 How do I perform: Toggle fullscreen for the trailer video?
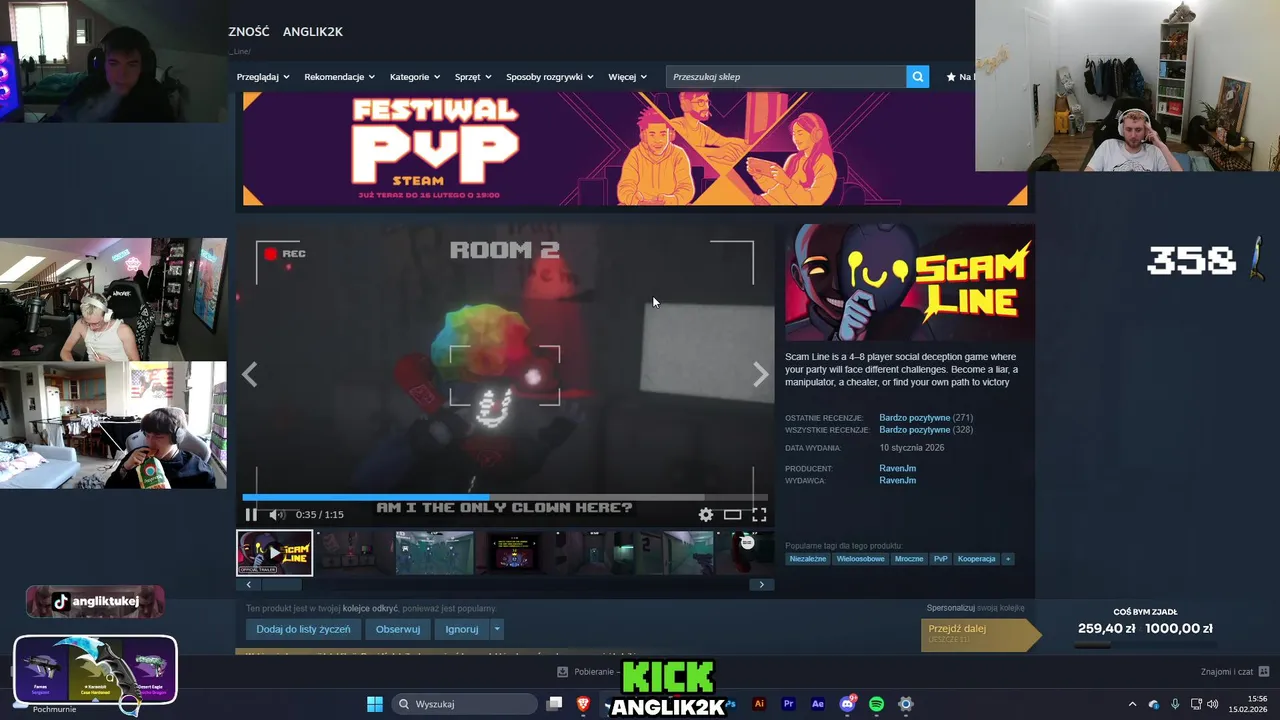(759, 515)
